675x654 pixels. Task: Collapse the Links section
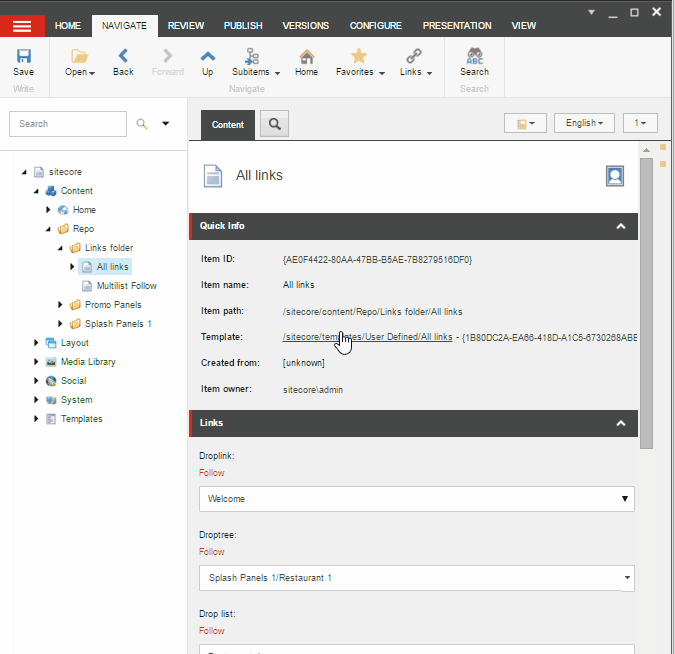coord(621,423)
